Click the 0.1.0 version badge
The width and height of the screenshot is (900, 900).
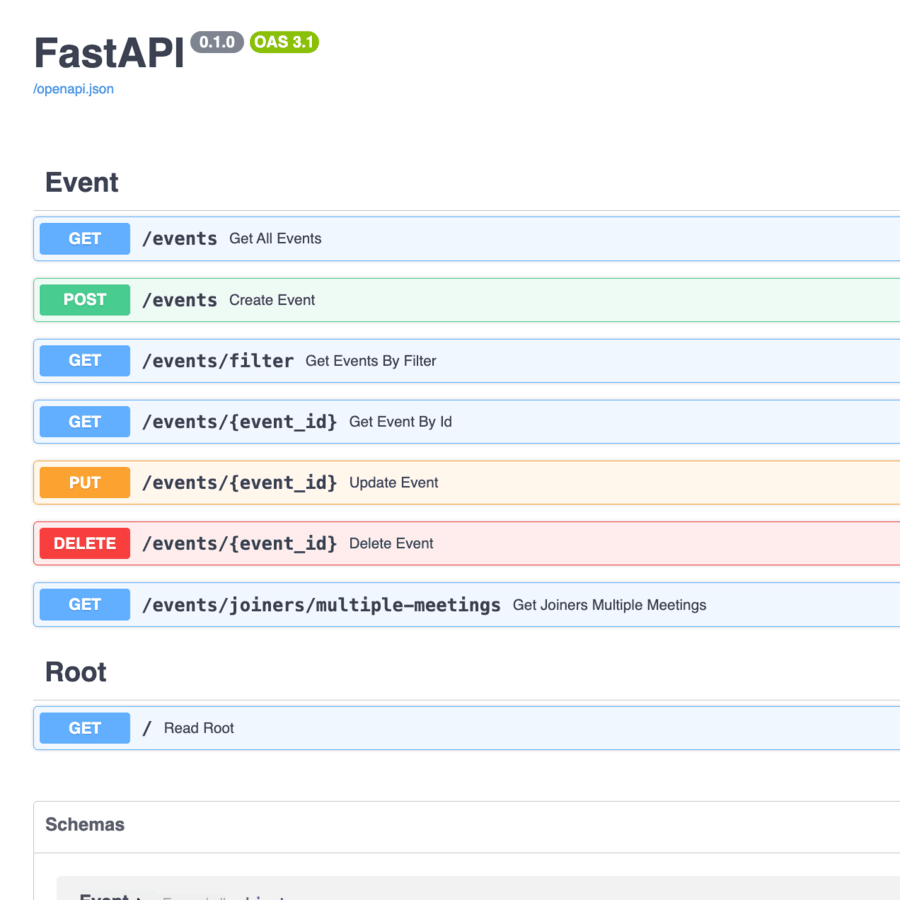coord(217,42)
